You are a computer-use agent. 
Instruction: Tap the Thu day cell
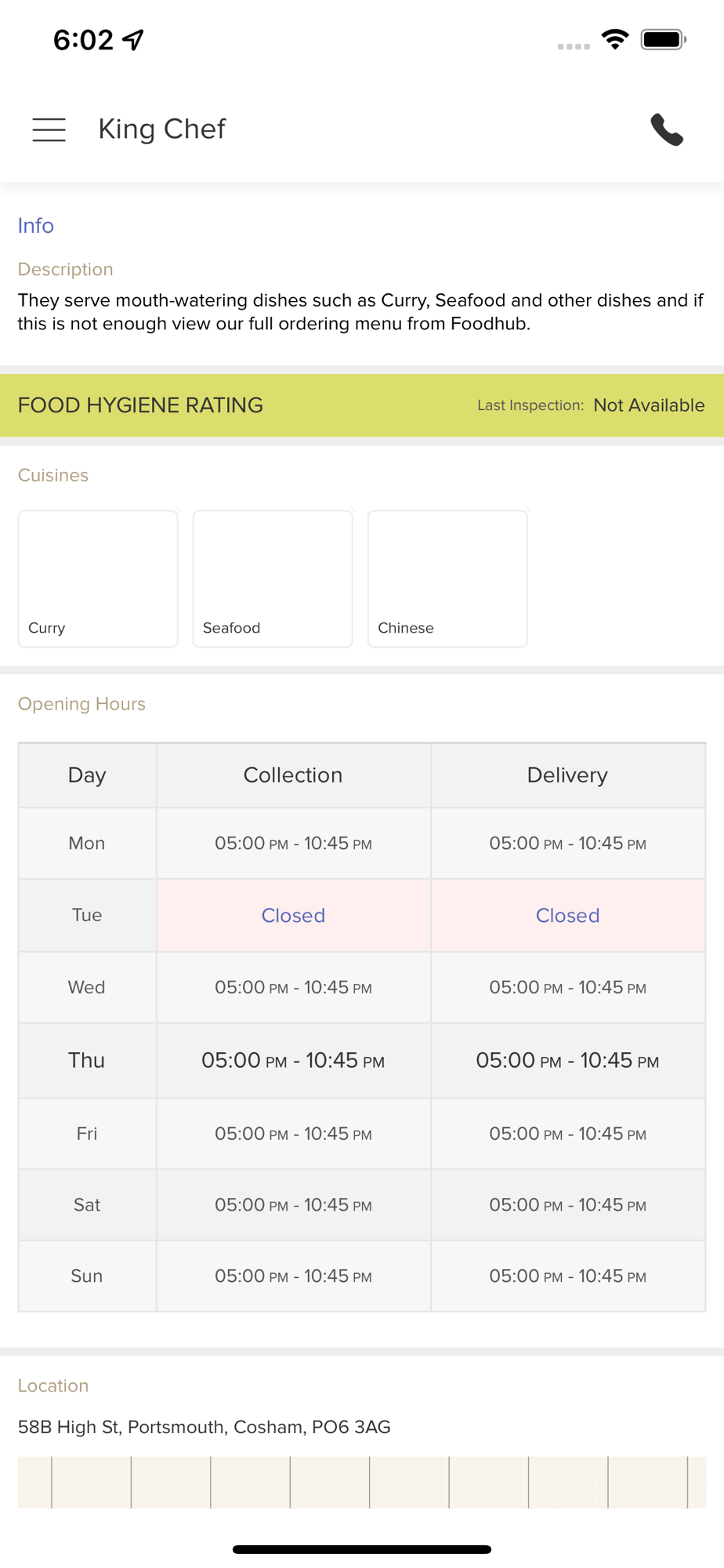(87, 1061)
